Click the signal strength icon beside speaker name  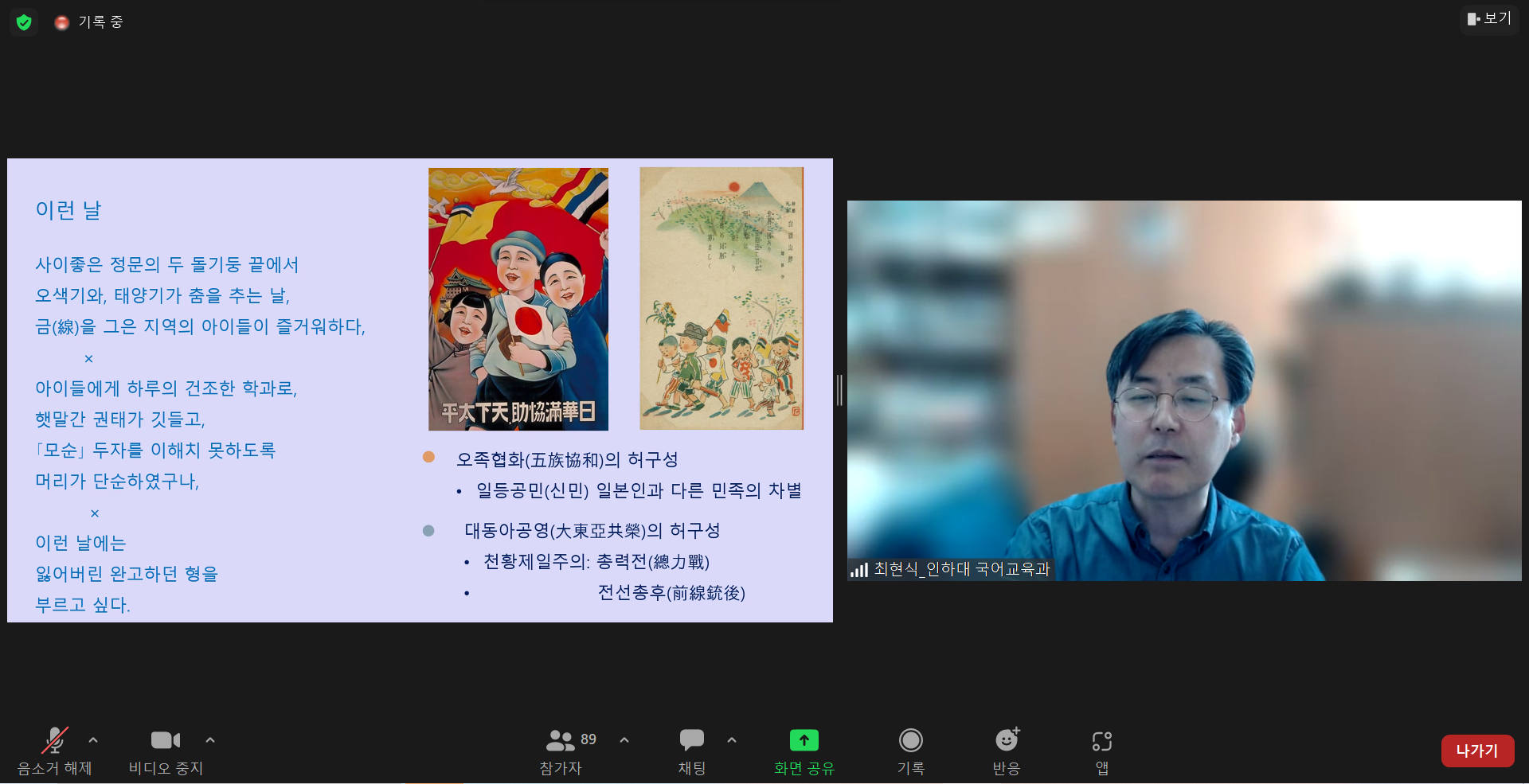859,570
